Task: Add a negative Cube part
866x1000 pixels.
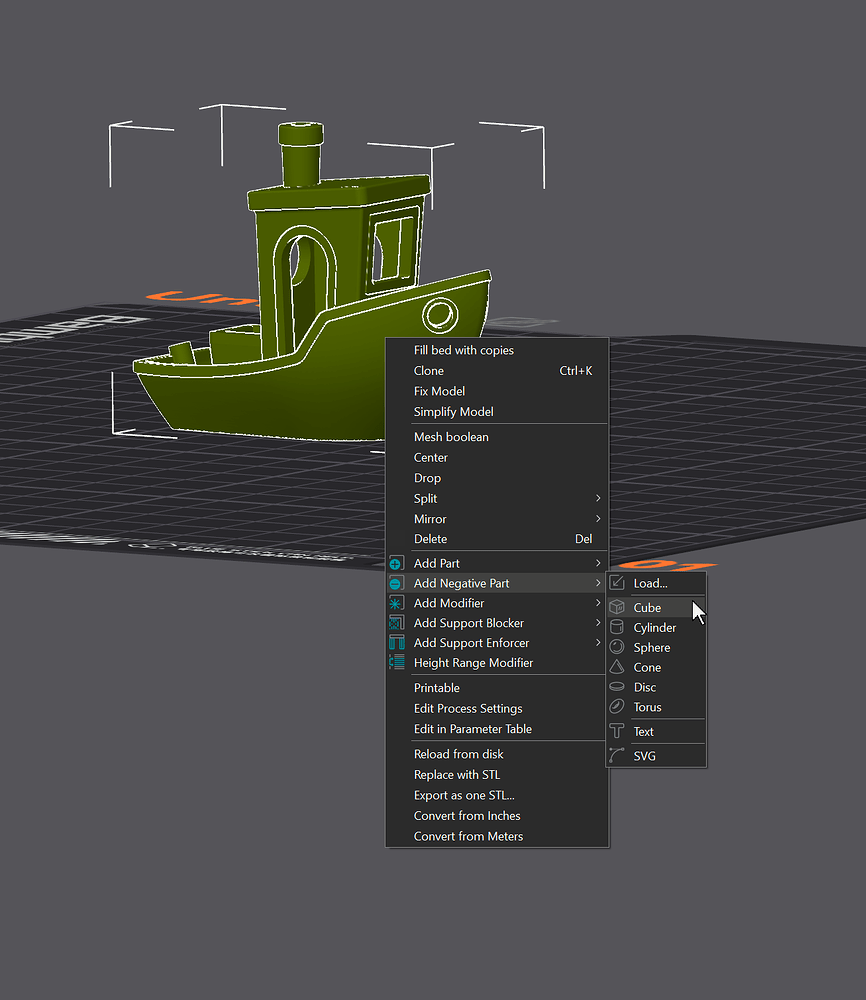Action: click(x=656, y=607)
